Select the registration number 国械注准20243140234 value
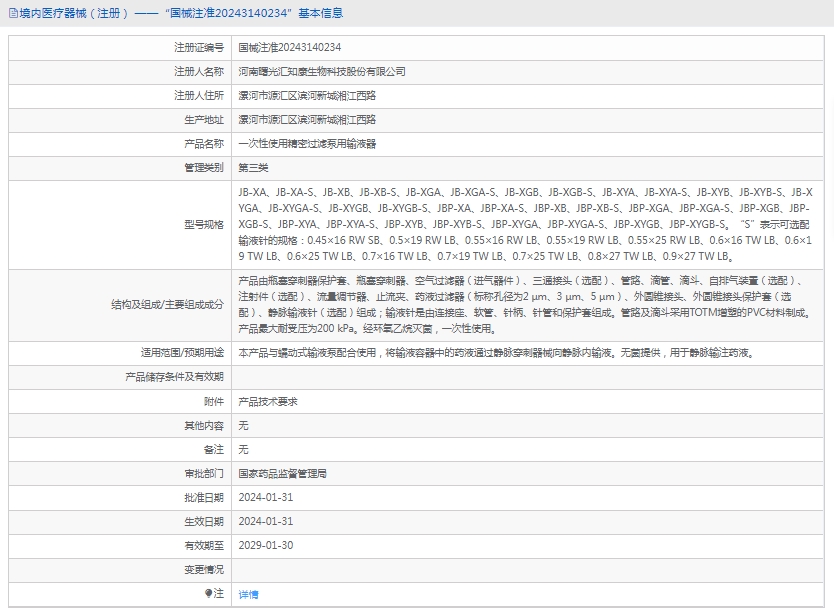Image resolution: width=834 pixels, height=614 pixels. [289, 47]
